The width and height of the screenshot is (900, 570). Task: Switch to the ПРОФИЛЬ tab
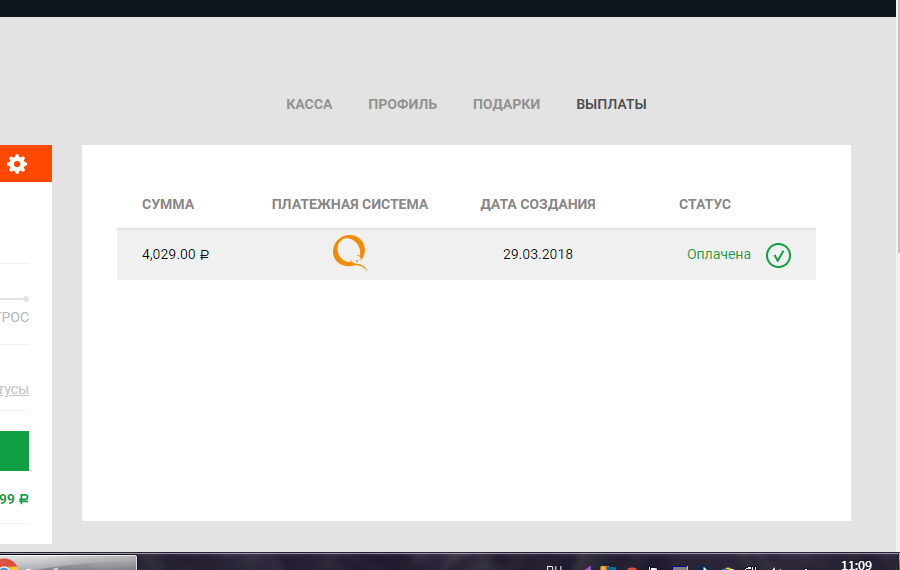(402, 104)
